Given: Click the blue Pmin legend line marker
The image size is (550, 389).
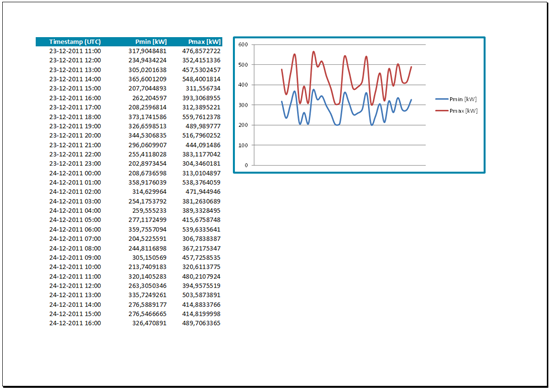Looking at the screenshot, I should click(442, 99).
